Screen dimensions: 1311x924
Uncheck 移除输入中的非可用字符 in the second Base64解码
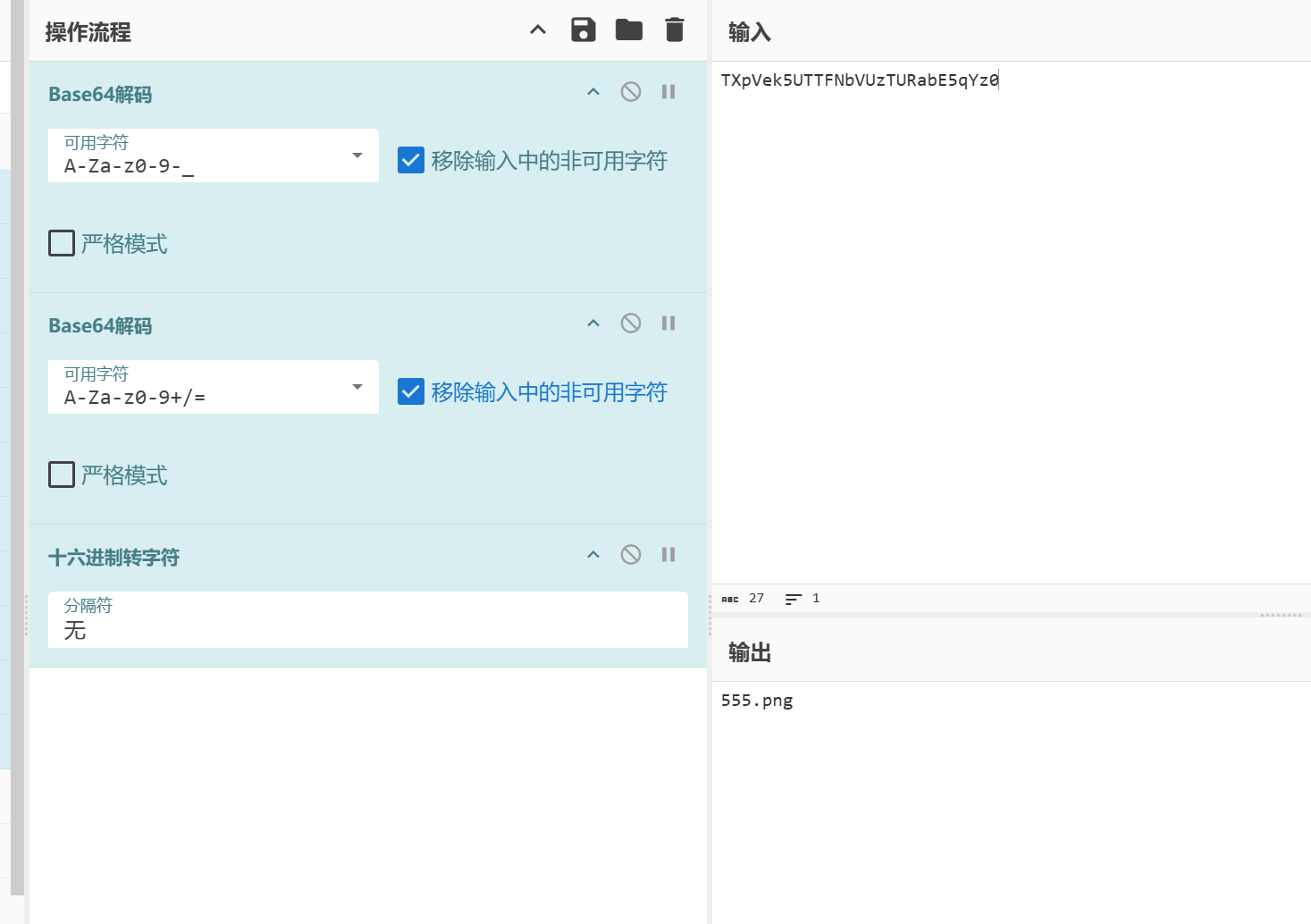(411, 391)
